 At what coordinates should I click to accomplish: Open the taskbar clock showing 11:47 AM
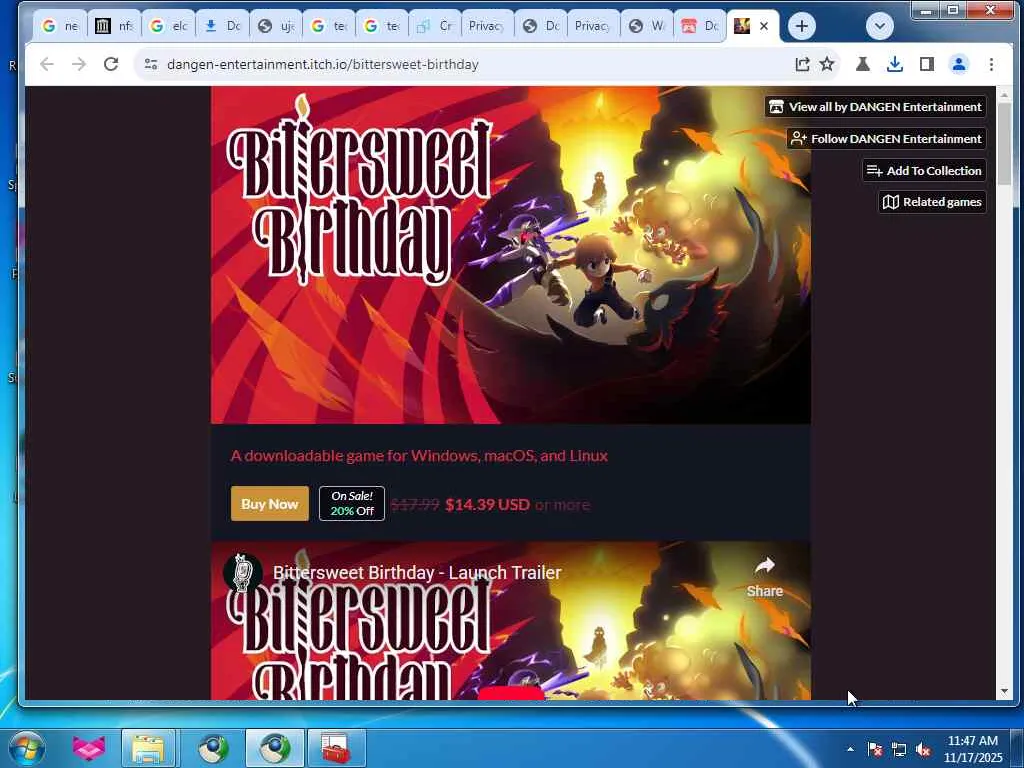pos(972,749)
